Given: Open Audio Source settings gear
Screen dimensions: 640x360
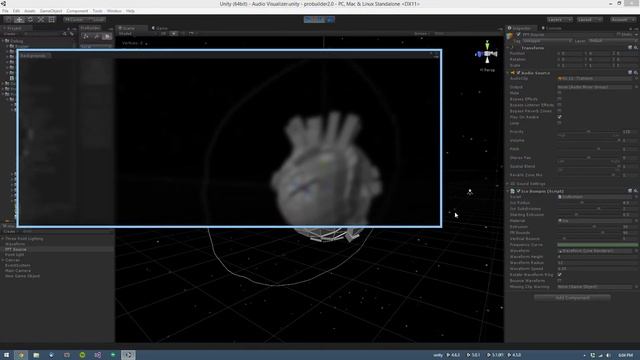Looking at the screenshot, I should point(636,73).
